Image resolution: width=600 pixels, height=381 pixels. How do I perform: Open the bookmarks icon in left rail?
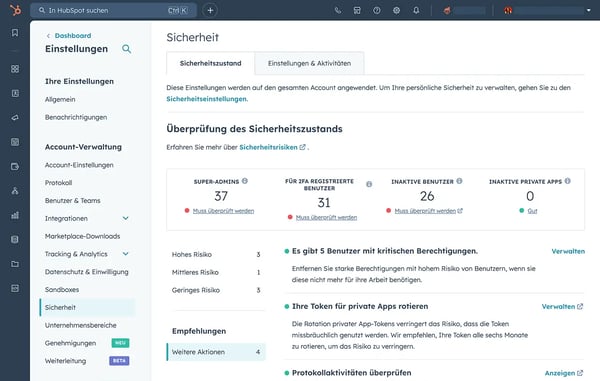coord(15,33)
